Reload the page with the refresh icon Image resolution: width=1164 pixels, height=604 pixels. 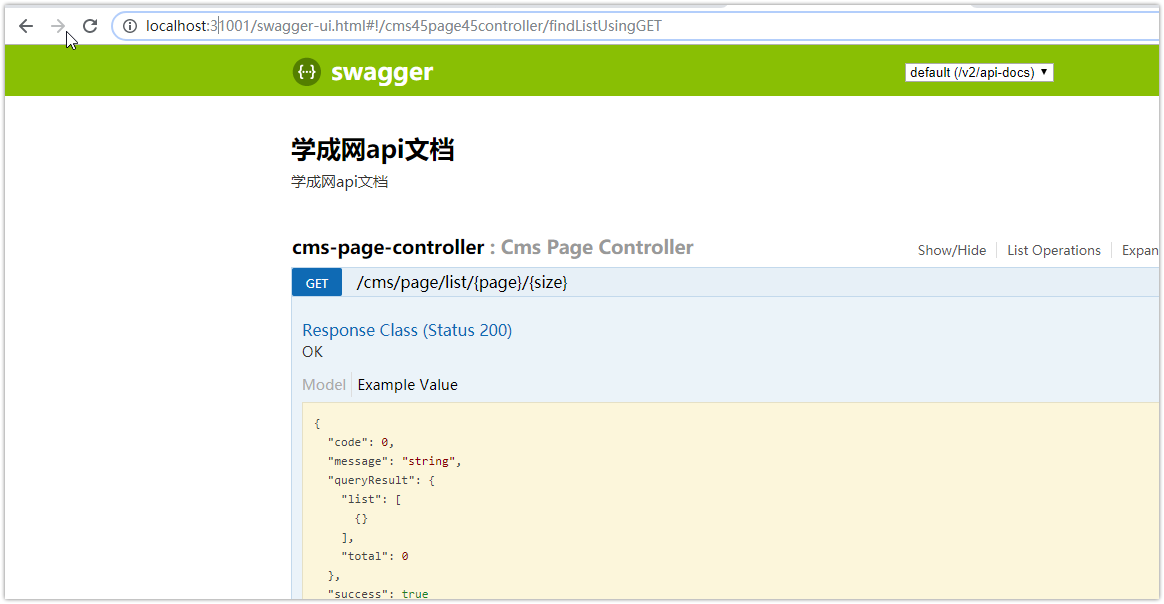[90, 26]
